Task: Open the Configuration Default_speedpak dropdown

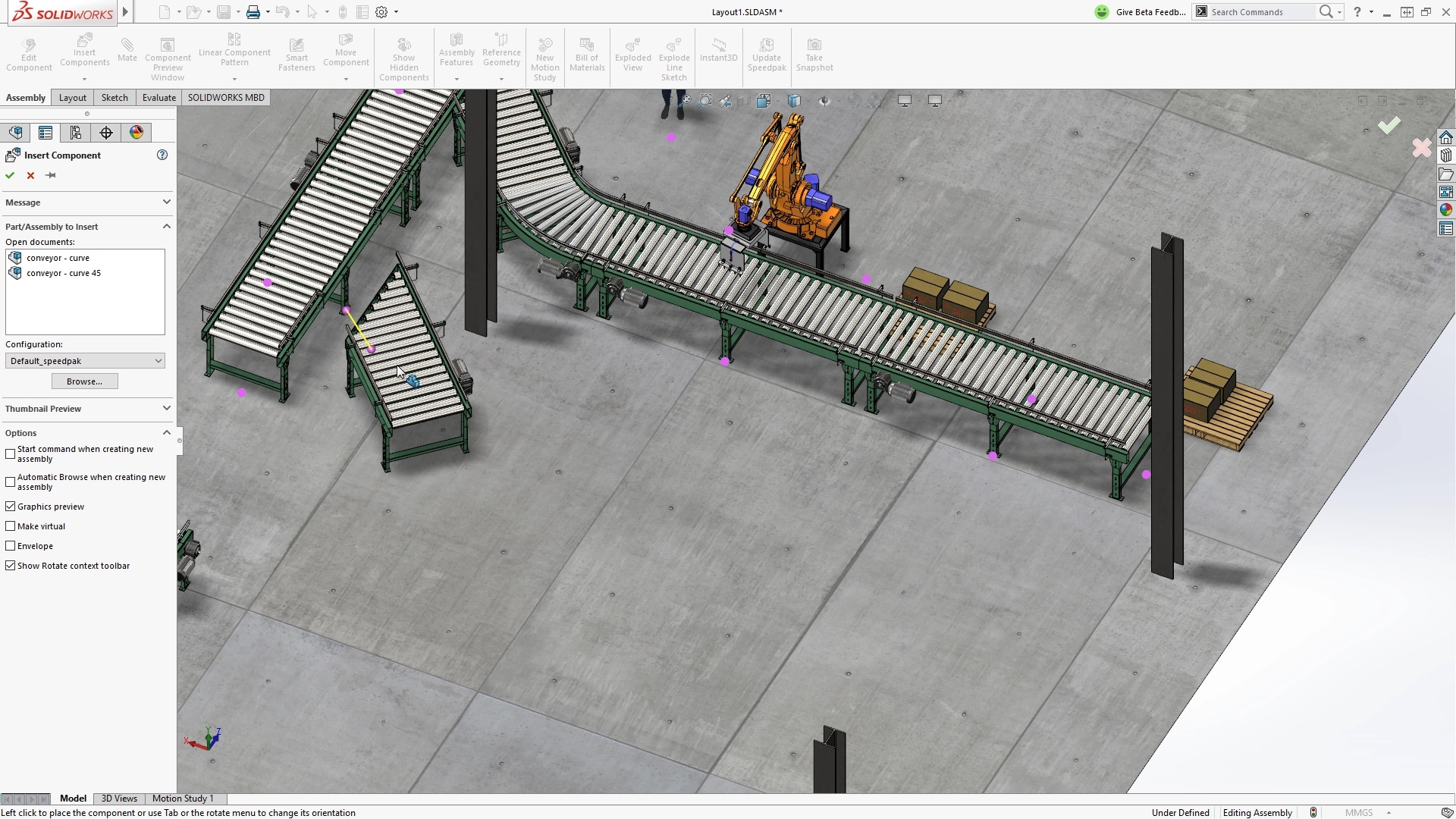Action: [85, 361]
